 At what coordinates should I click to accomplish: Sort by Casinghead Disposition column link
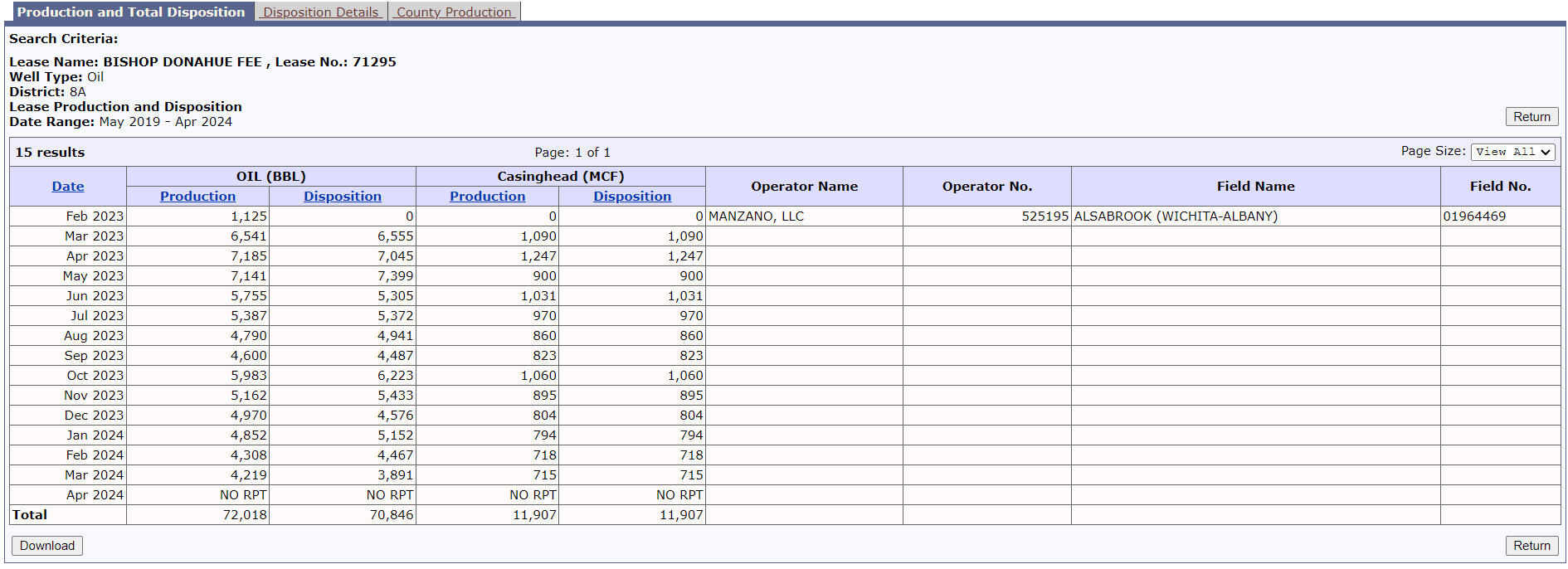pyautogui.click(x=632, y=197)
